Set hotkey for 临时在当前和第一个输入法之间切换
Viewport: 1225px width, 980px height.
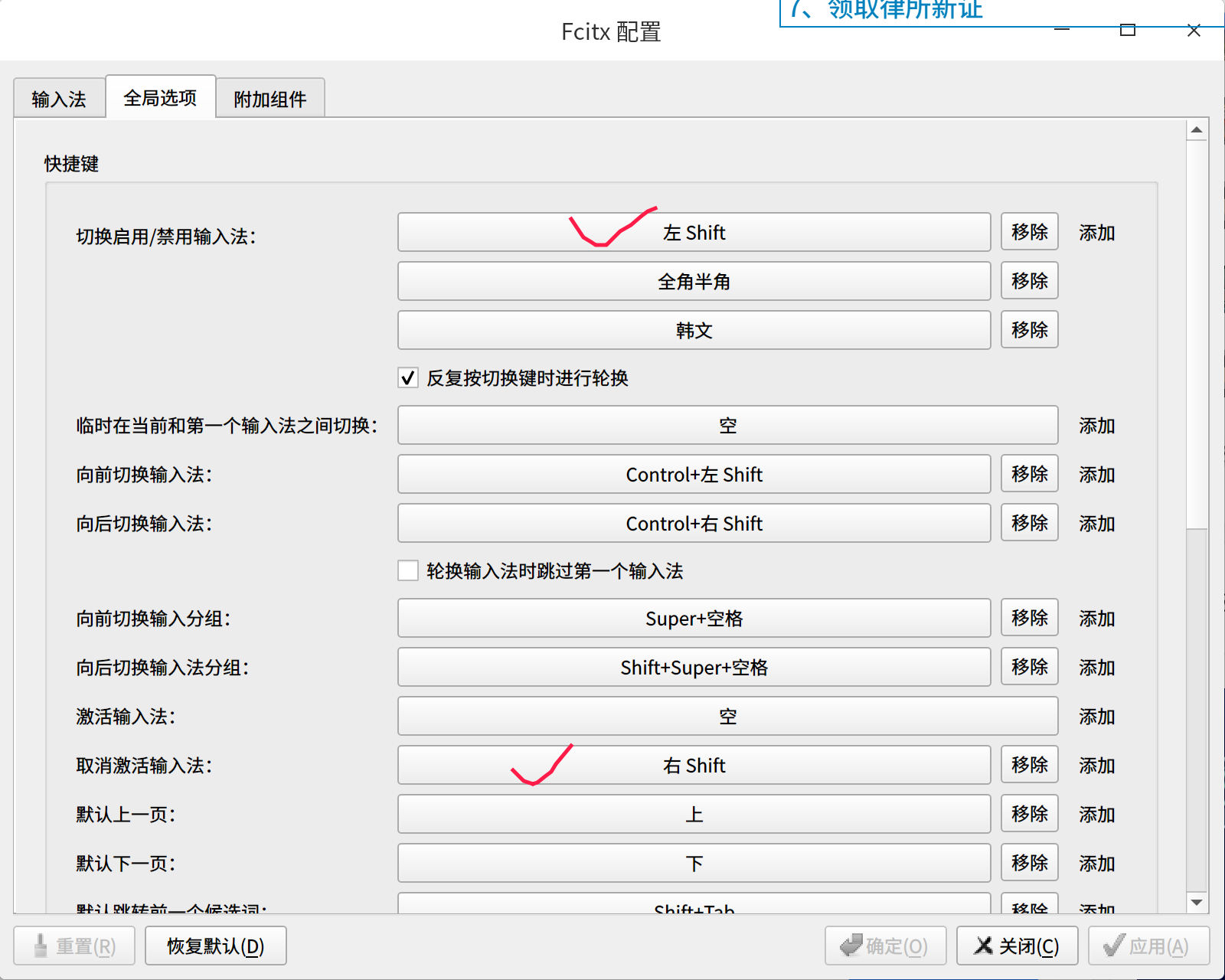click(728, 425)
